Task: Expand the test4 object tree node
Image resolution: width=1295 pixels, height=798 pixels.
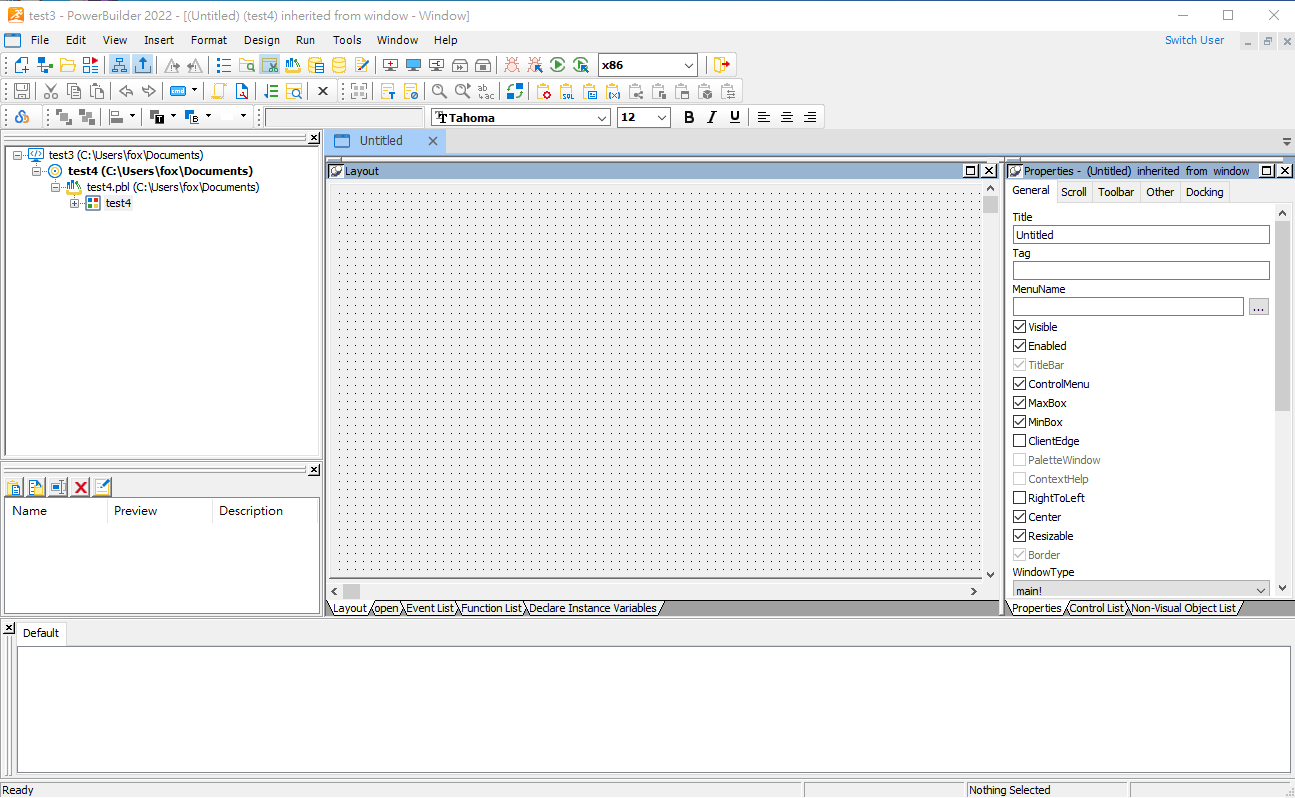Action: pos(75,203)
